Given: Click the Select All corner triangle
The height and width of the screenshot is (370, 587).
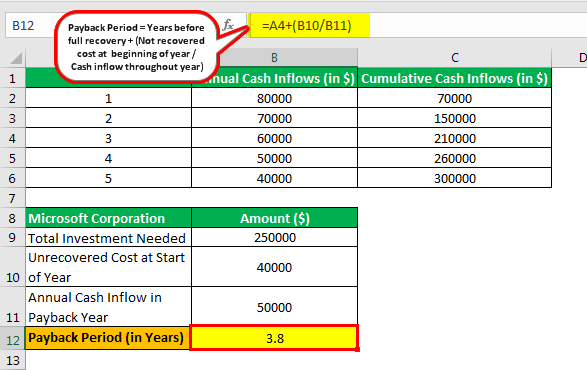Looking at the screenshot, I should [16, 58].
